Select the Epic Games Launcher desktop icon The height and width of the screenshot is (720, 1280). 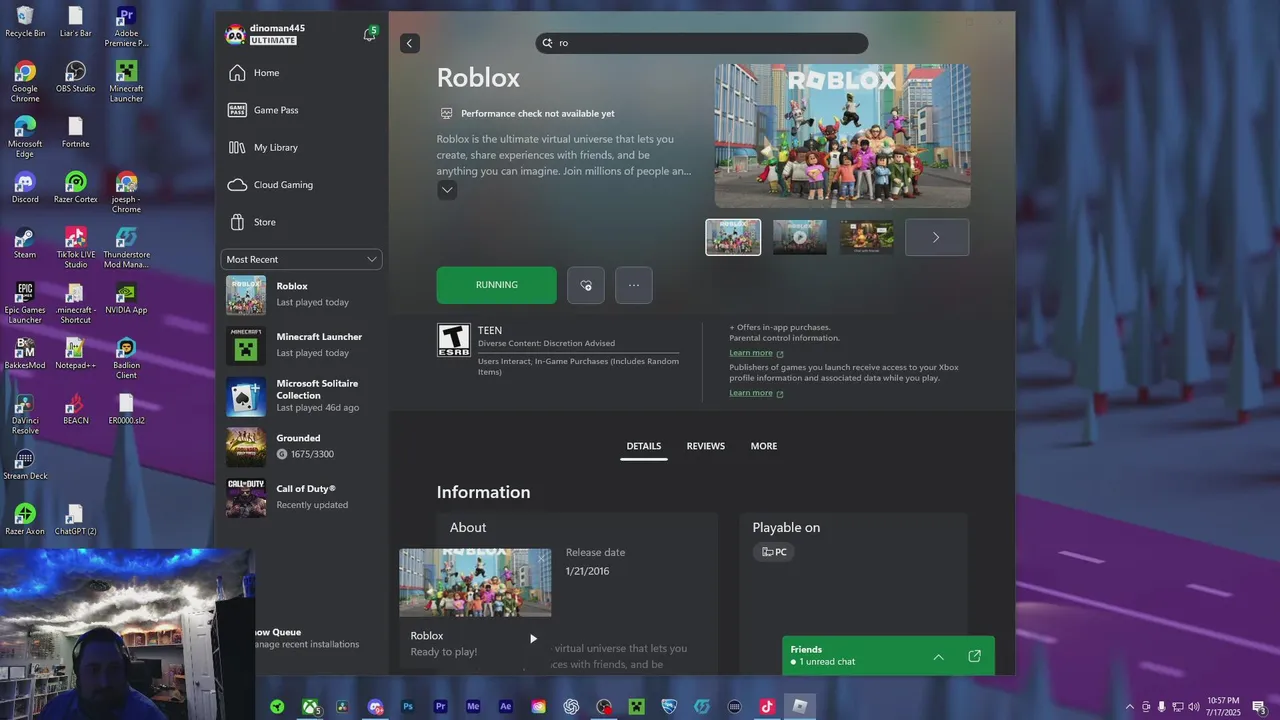pyautogui.click(x=25, y=303)
